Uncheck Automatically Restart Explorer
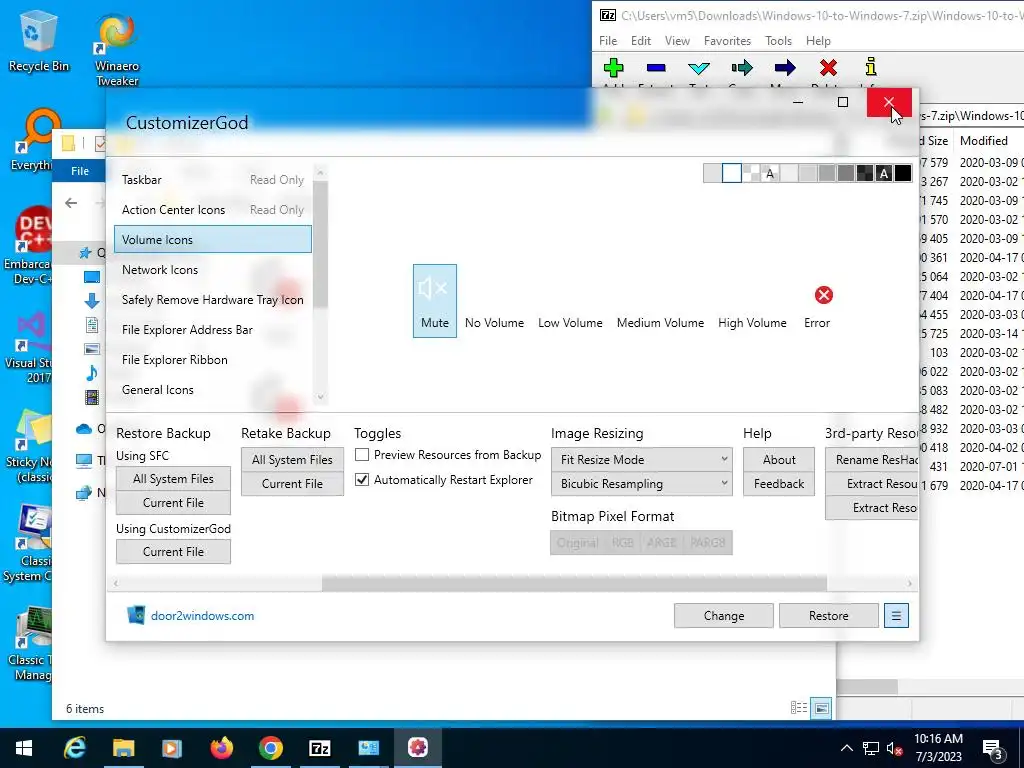Image resolution: width=1024 pixels, height=768 pixels. pos(362,479)
